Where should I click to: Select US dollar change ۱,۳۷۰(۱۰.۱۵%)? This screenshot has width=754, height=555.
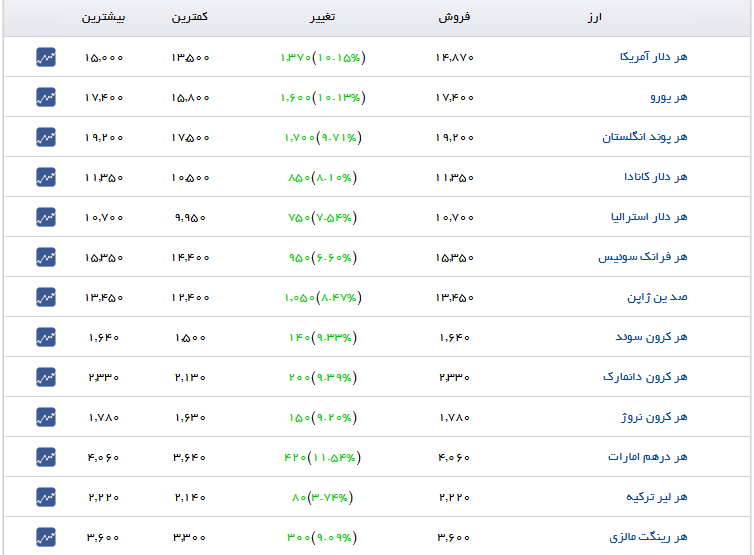click(323, 58)
